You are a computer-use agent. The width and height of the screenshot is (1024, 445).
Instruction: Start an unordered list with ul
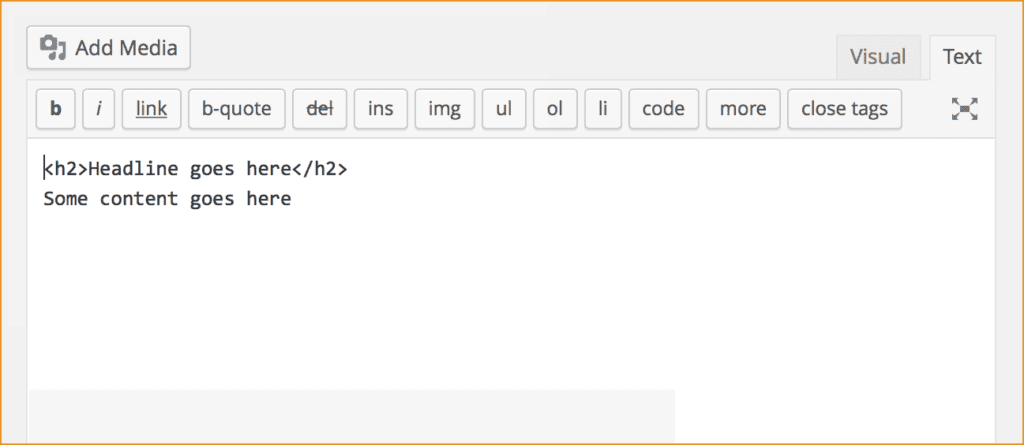pos(504,108)
